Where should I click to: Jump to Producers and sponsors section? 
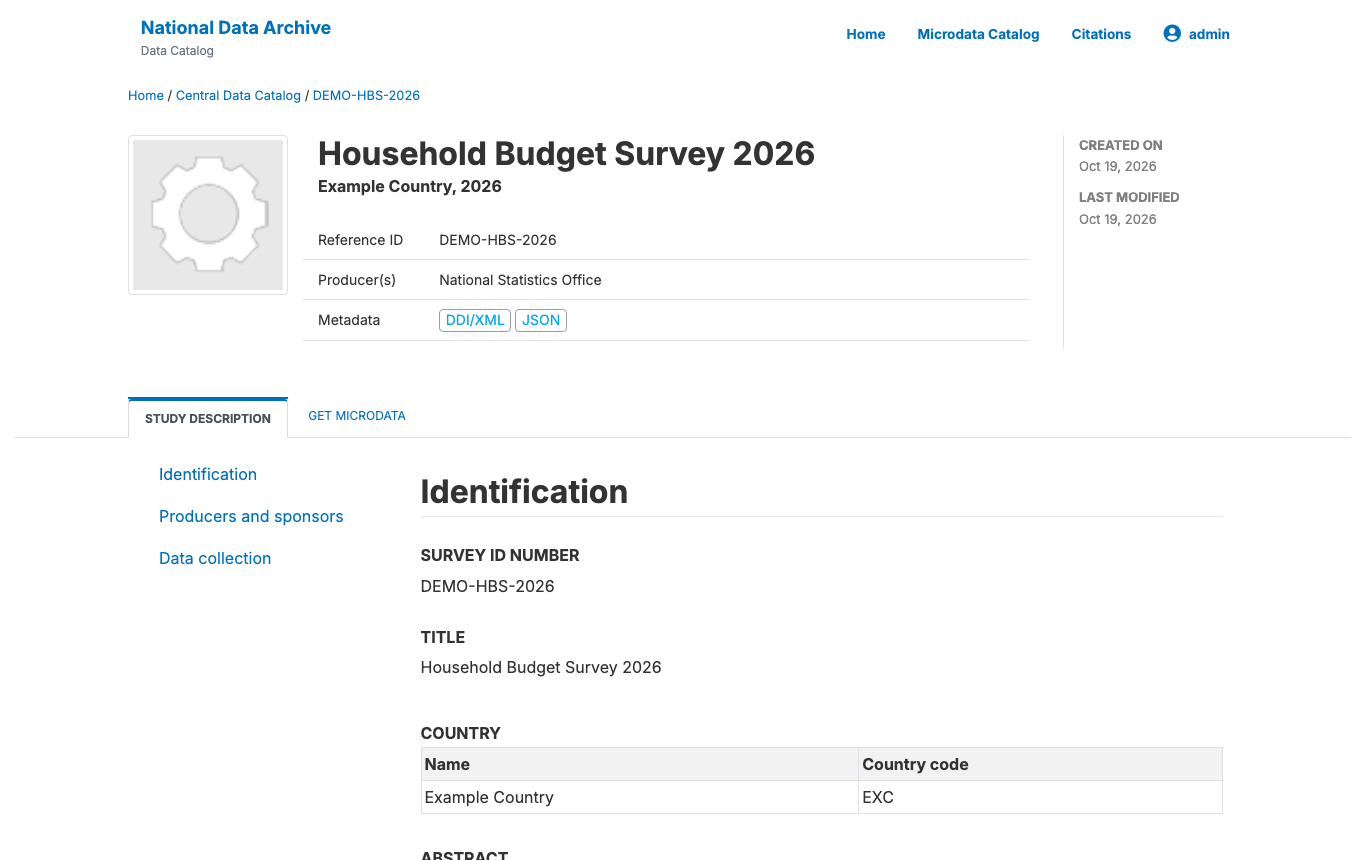(x=251, y=516)
